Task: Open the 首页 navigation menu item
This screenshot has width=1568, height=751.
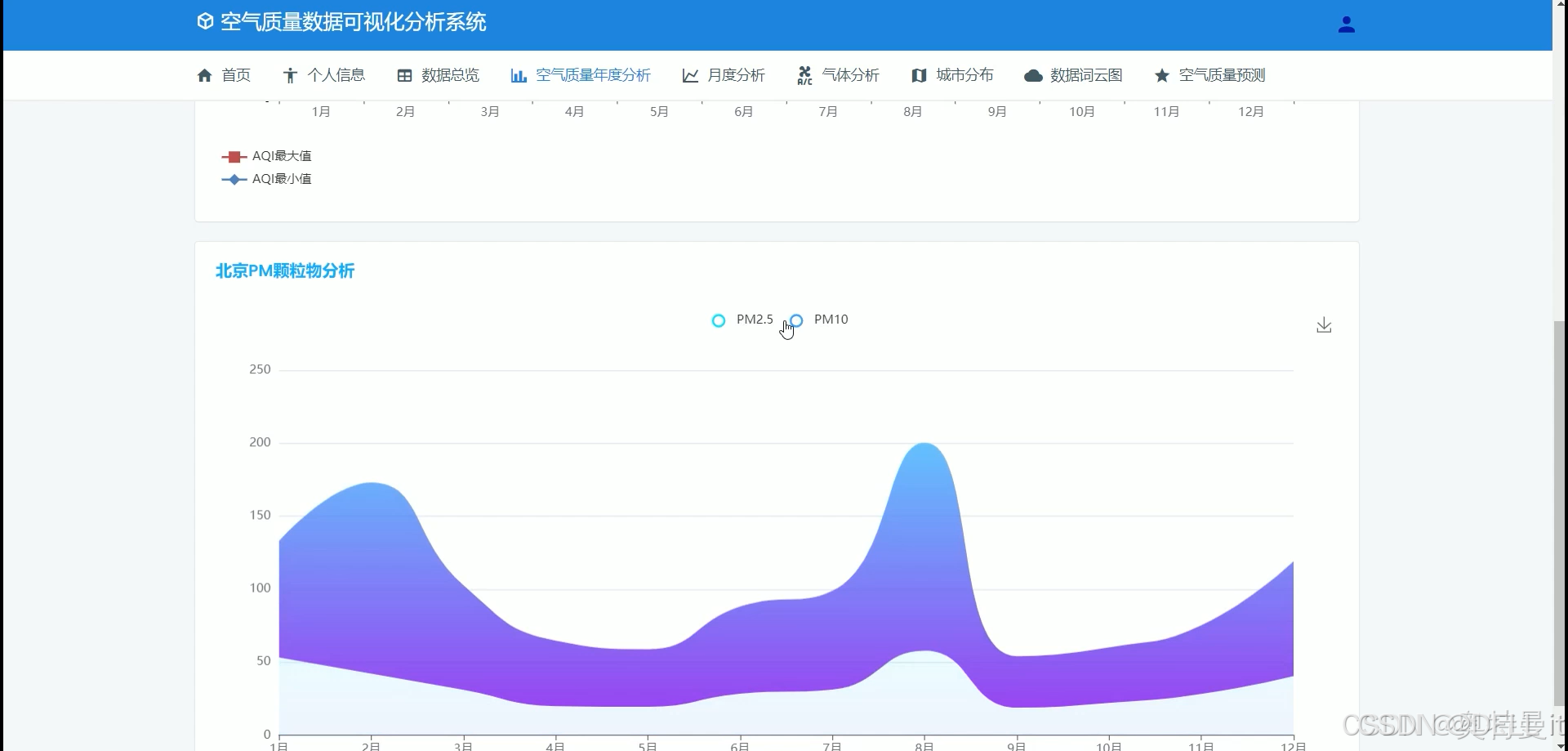Action: 237,74
